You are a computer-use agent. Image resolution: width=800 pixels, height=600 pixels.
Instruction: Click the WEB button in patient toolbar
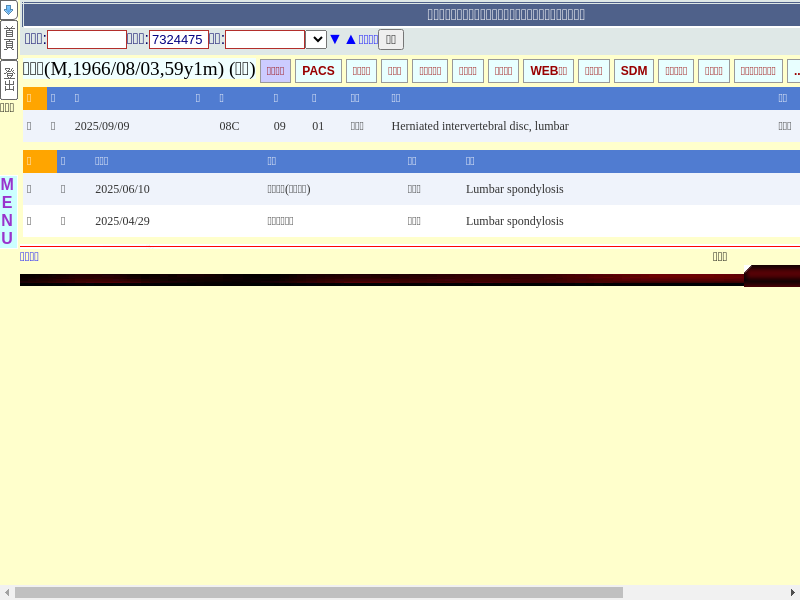point(548,71)
